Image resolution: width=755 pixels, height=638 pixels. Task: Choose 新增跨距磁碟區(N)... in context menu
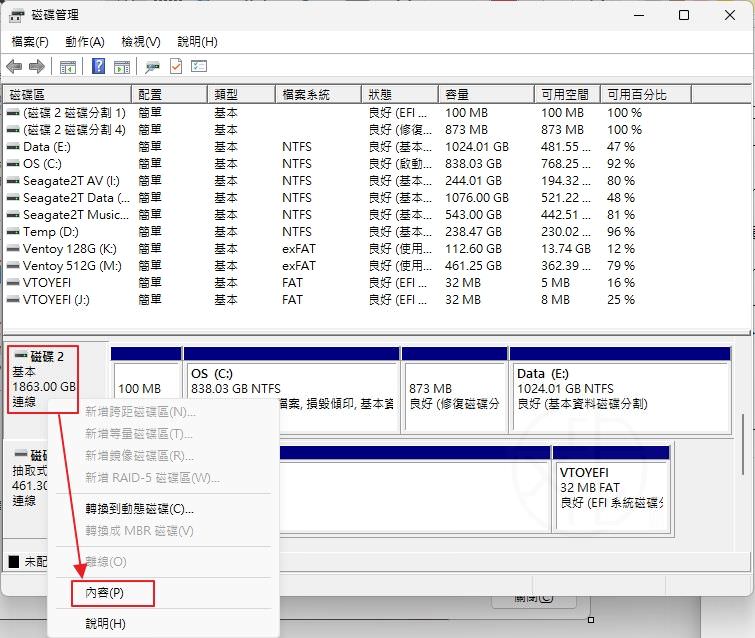(x=140, y=412)
